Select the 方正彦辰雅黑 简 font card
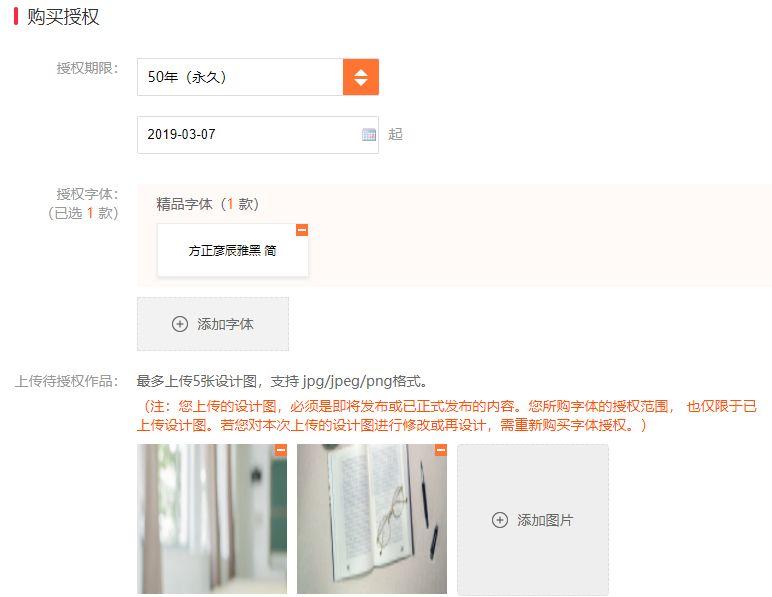The height and width of the screenshot is (597, 772). pos(232,250)
